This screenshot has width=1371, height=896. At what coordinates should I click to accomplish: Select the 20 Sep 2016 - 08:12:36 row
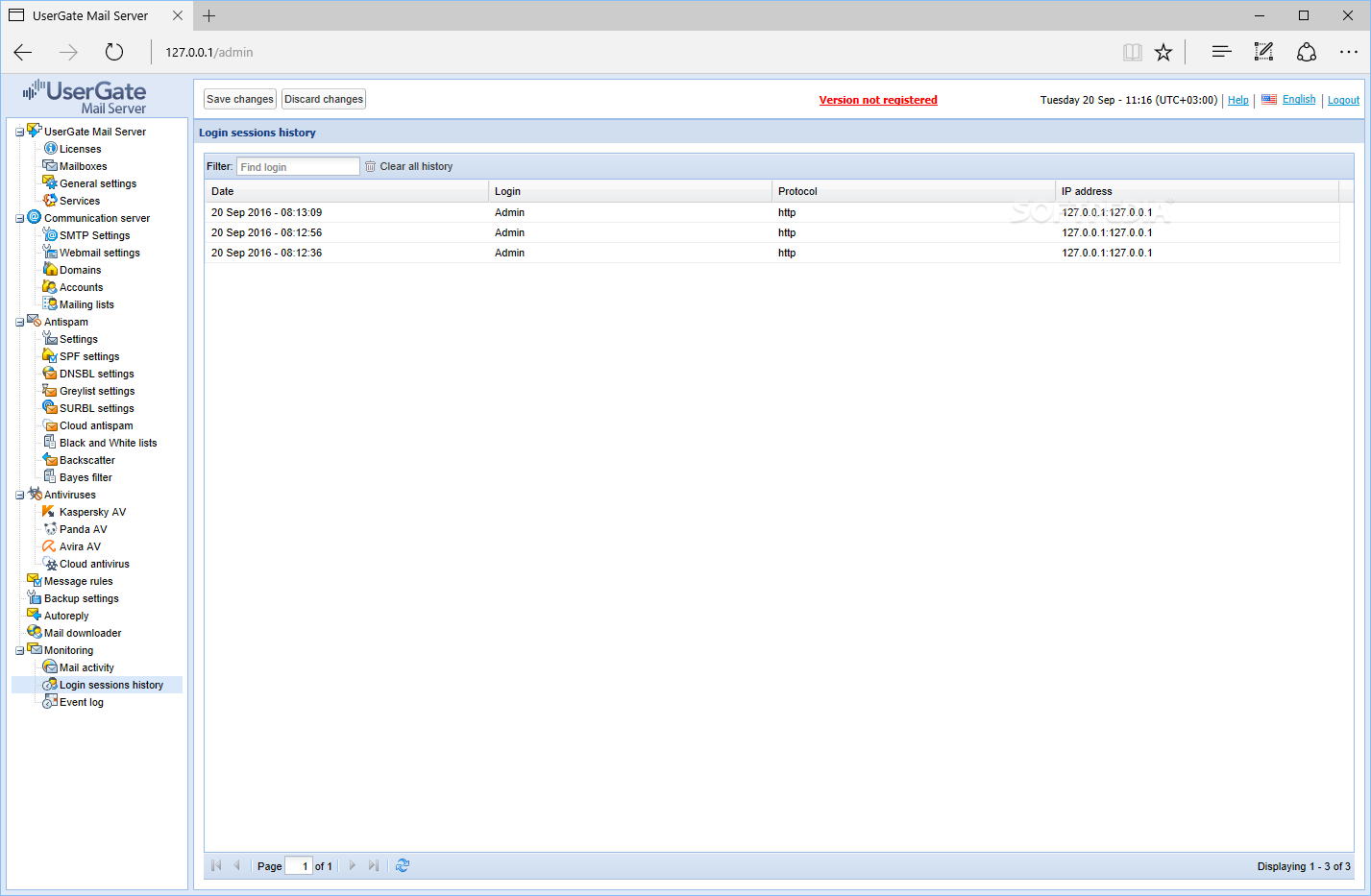[771, 253]
